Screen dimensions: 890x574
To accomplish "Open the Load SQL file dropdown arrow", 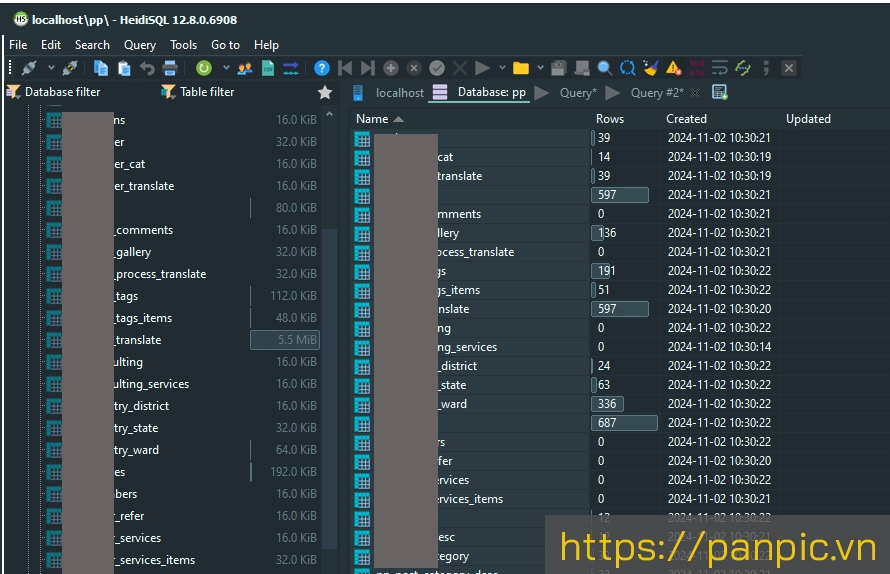I will [x=540, y=68].
